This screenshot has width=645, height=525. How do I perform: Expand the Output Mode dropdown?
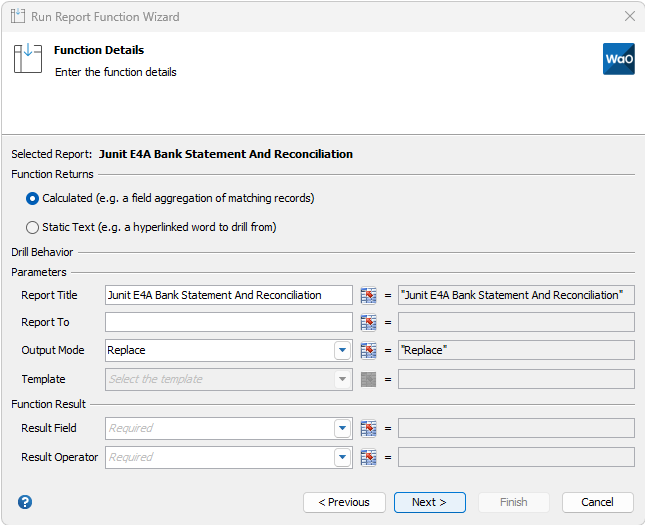tap(342, 350)
